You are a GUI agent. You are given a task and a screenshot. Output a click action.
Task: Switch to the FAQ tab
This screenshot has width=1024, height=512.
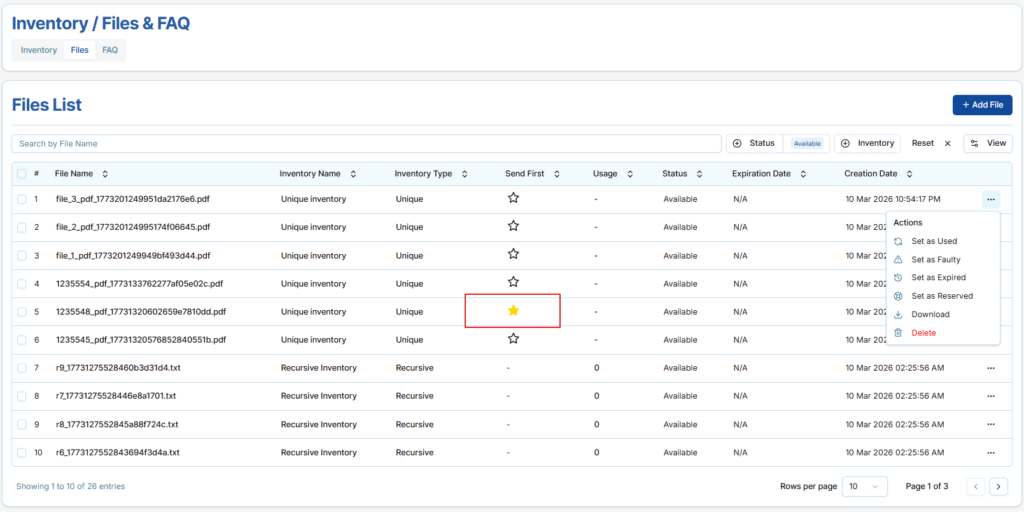point(110,50)
